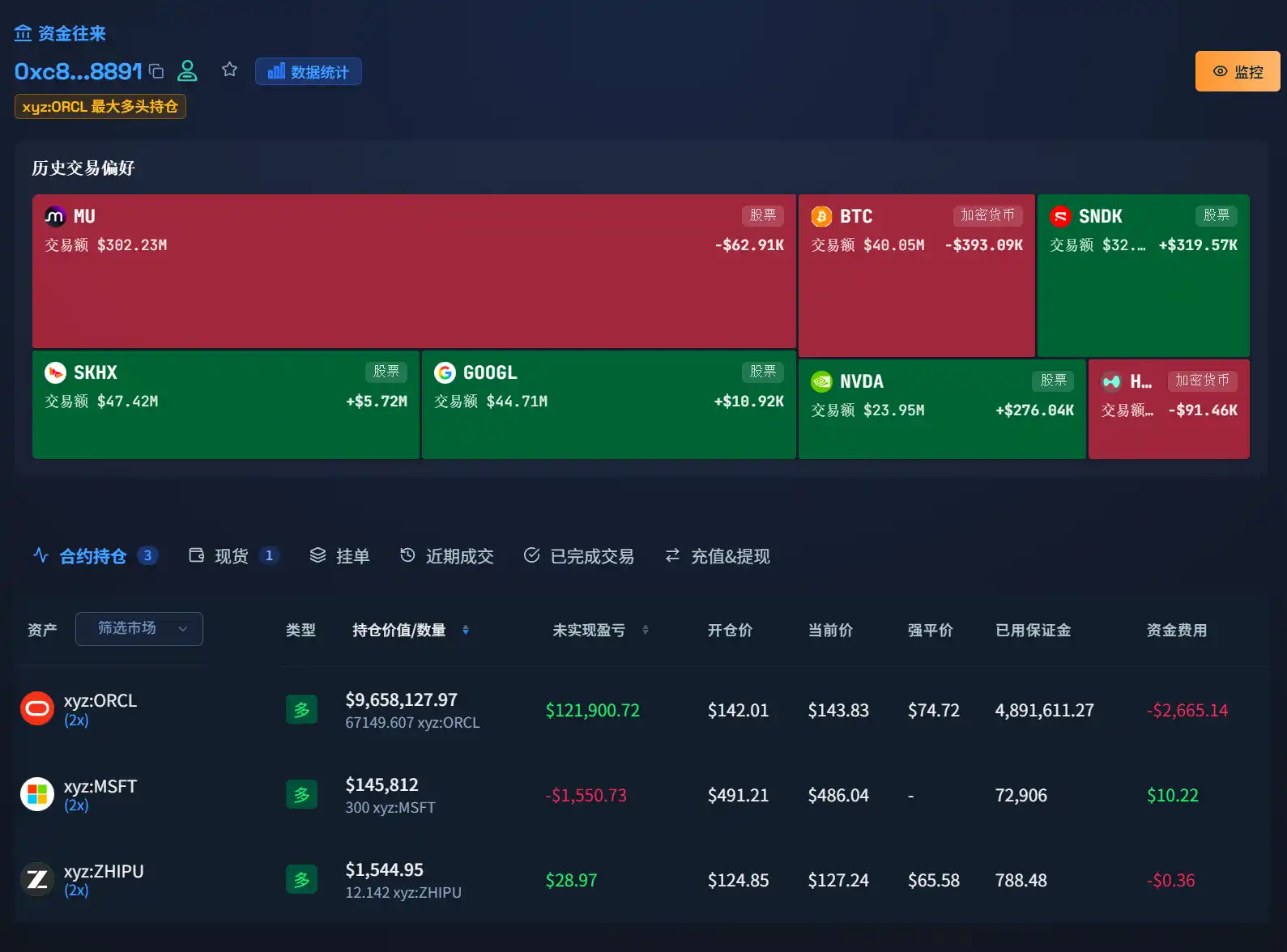
Task: Select the SKHX trading tile
Action: tap(226, 405)
